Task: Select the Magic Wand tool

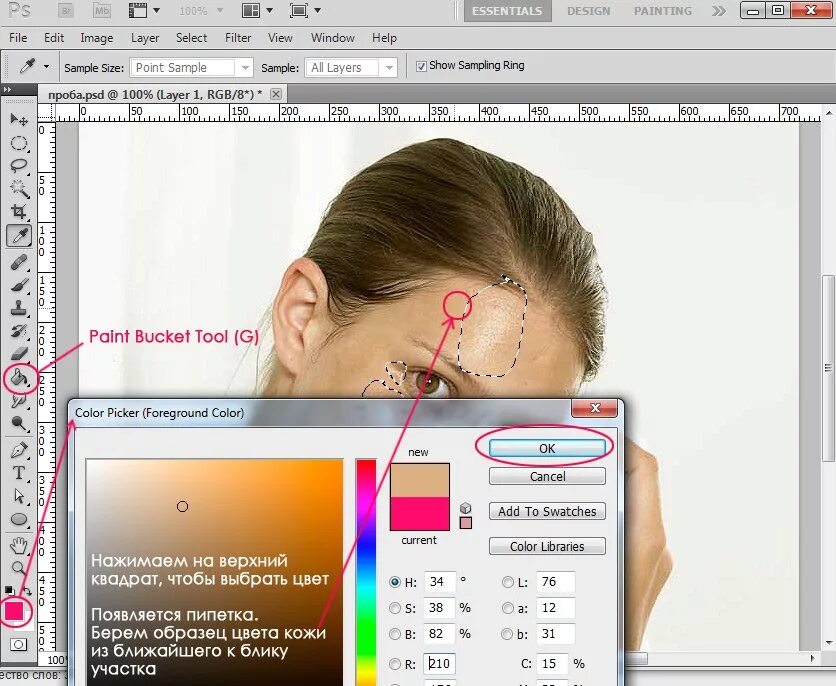Action: tap(19, 189)
